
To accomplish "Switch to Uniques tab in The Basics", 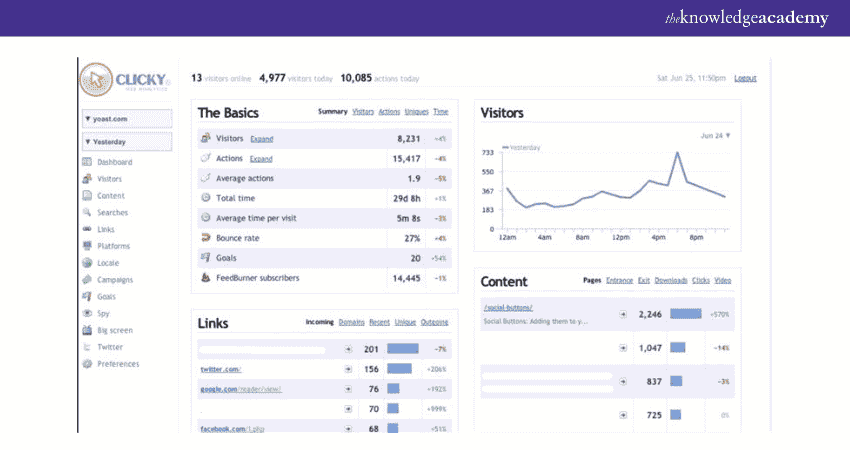I will (416, 112).
